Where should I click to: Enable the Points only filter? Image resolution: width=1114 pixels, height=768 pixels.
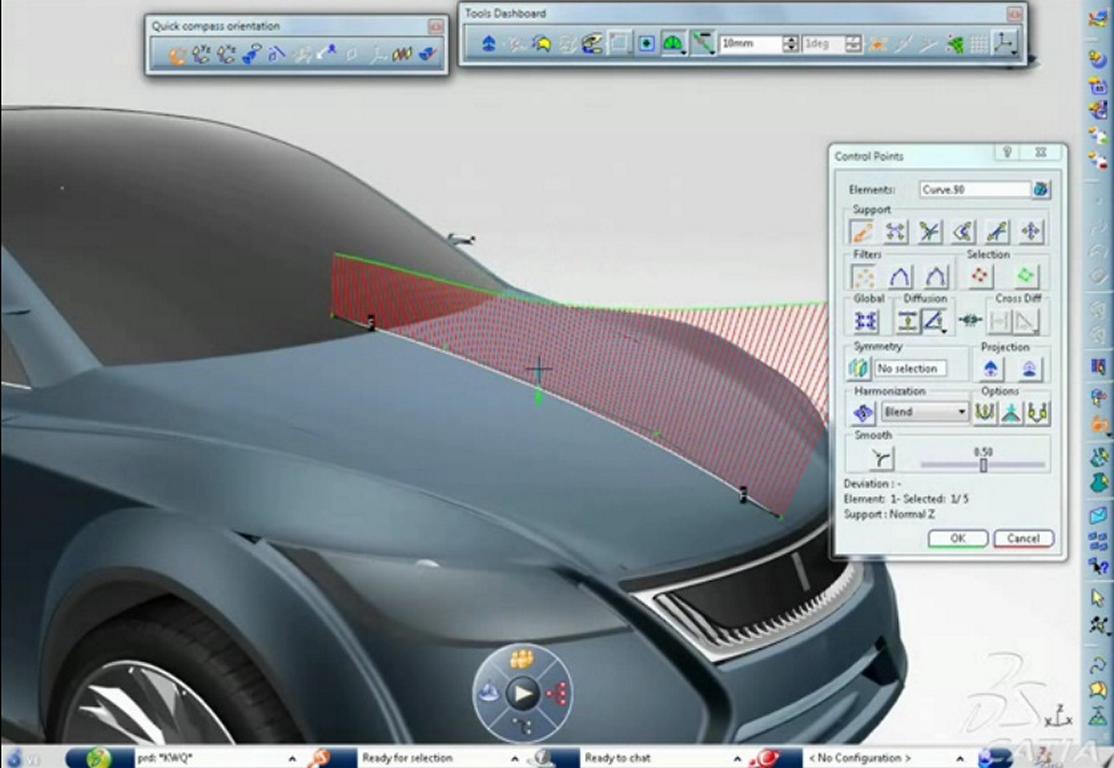pos(863,276)
